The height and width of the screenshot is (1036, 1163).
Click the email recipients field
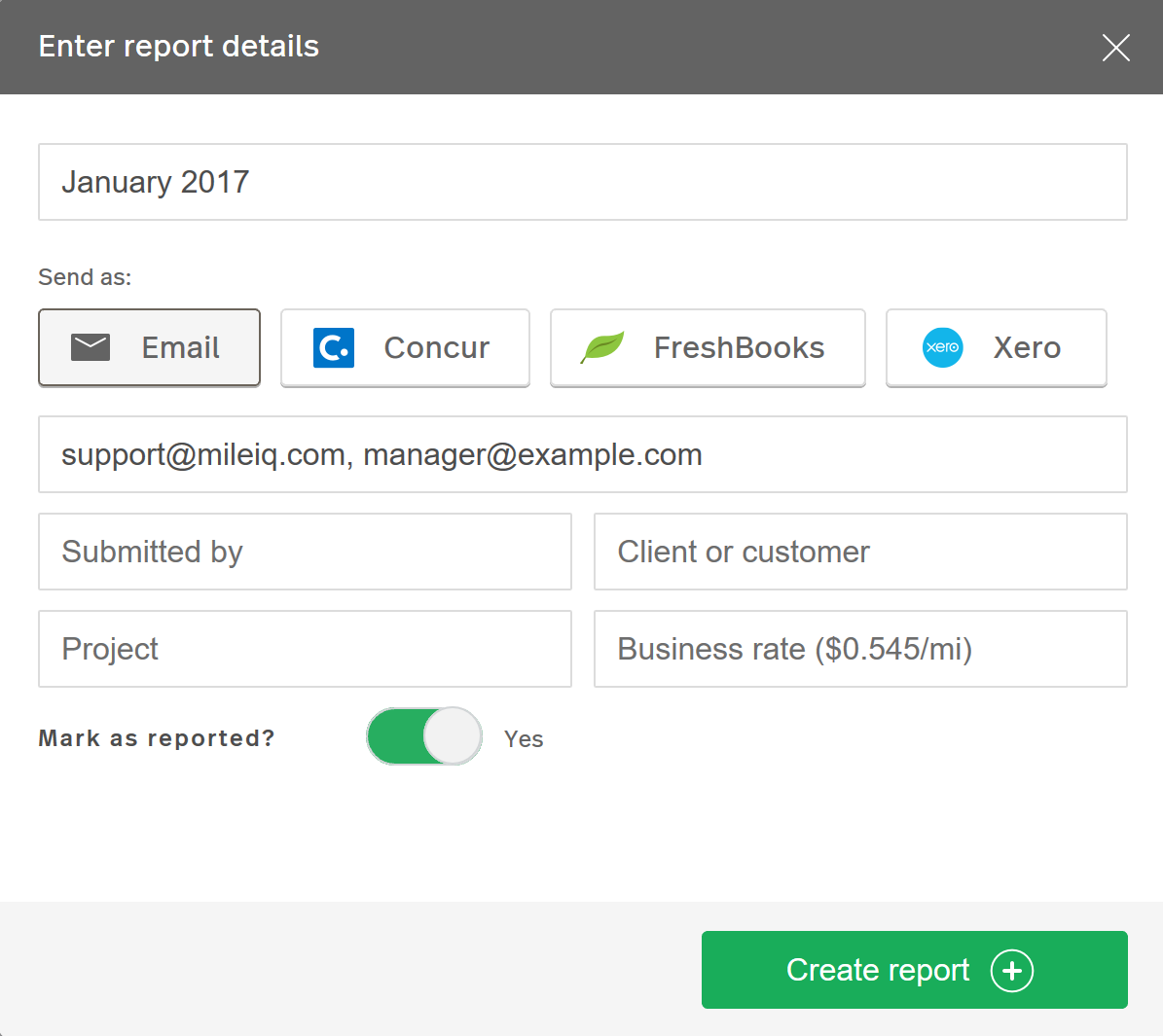(x=582, y=454)
